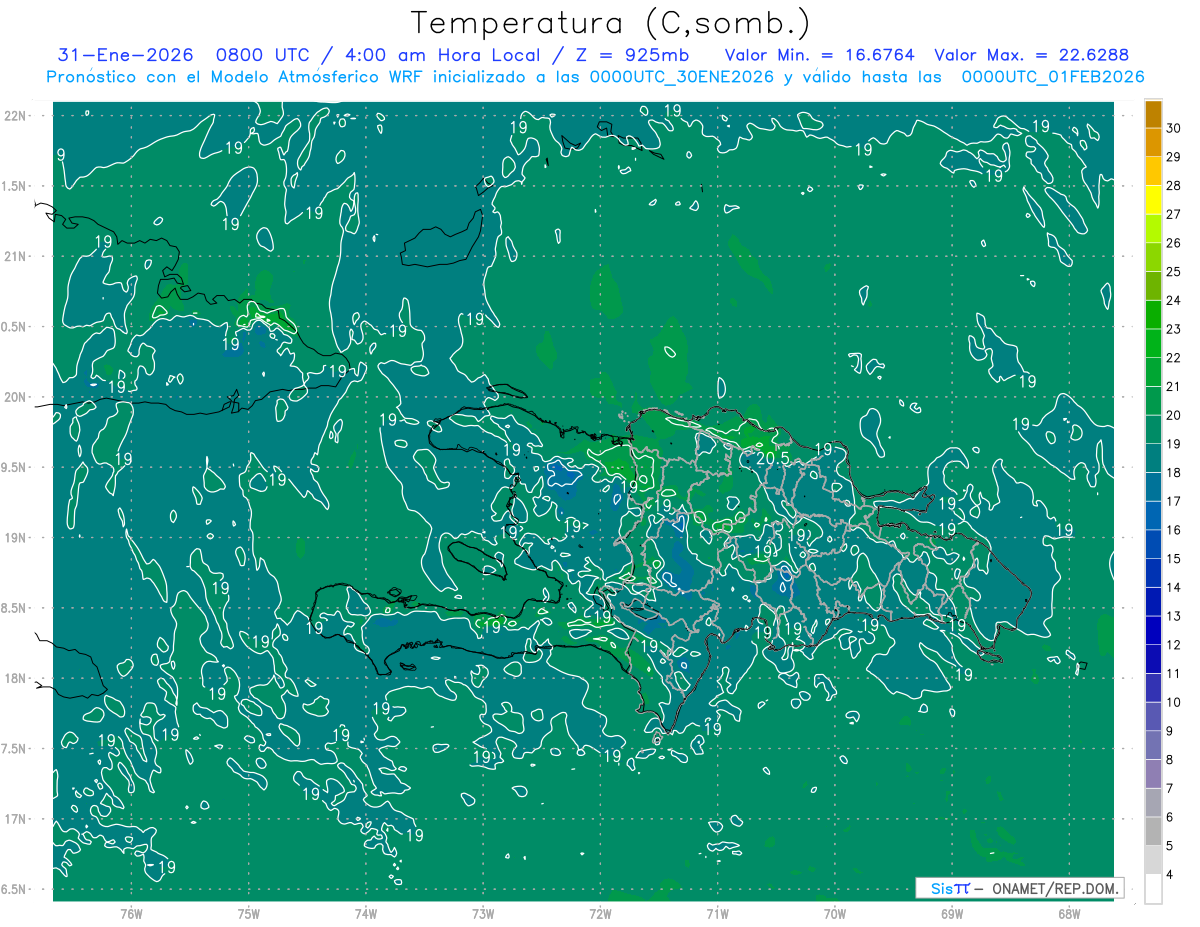The height and width of the screenshot is (927, 1200).
Task: Click "Valor Max. = 22.6288" value
Action: click(x=1031, y=55)
